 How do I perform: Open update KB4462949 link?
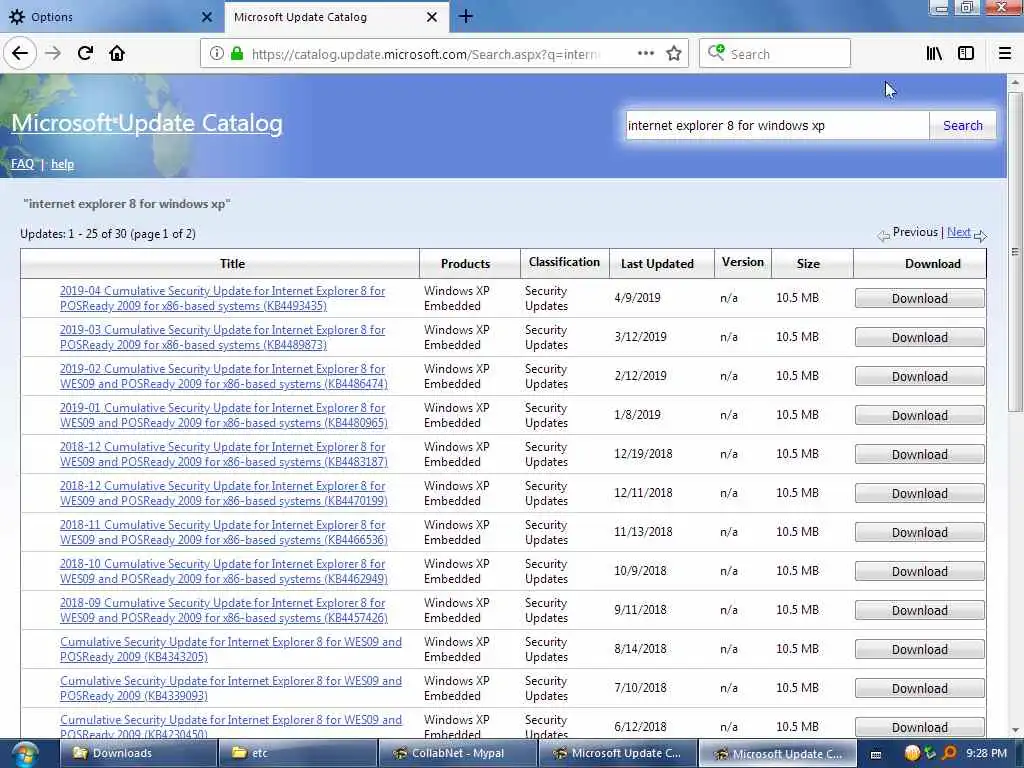tap(223, 571)
